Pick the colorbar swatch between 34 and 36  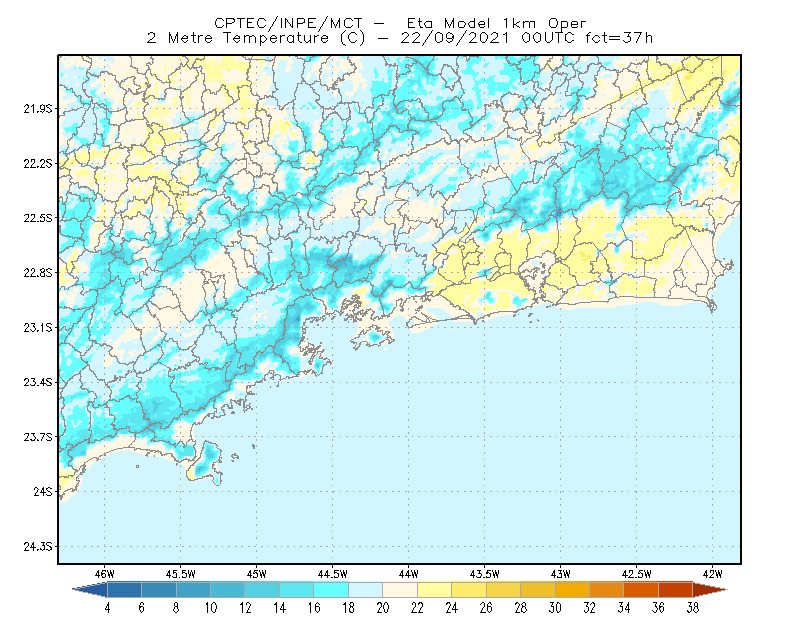point(641,590)
